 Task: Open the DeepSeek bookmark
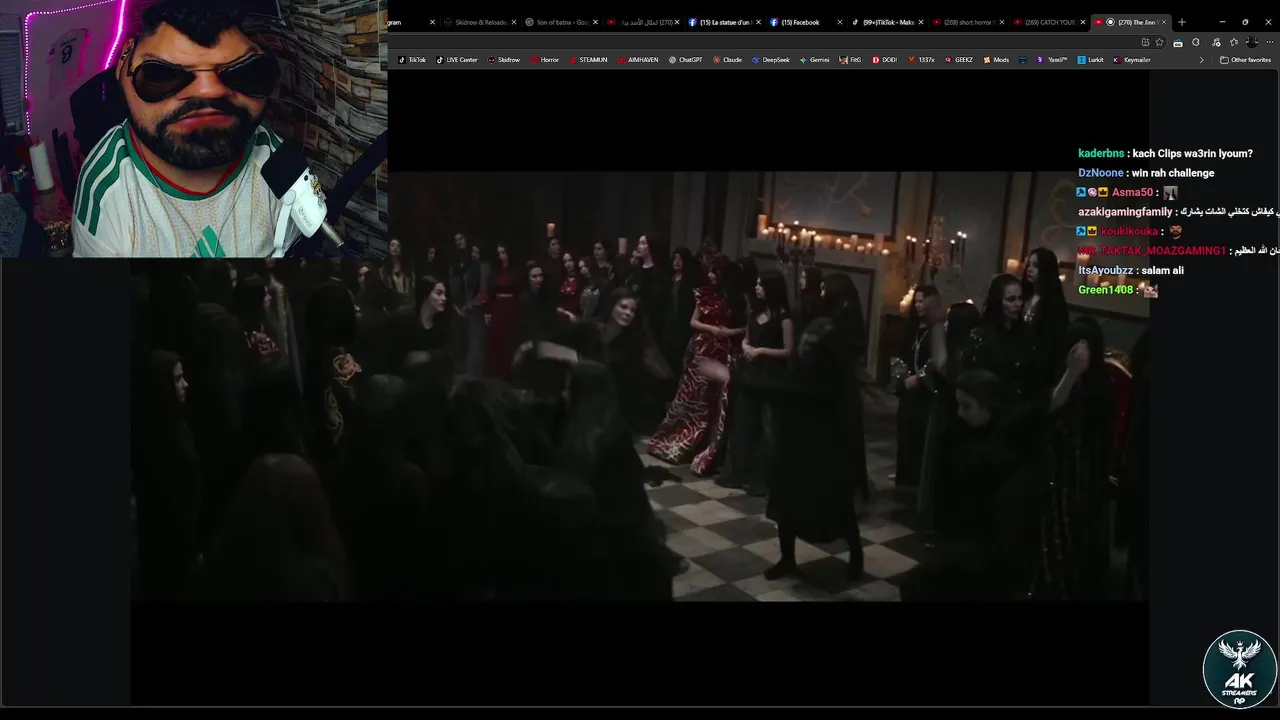(x=771, y=60)
